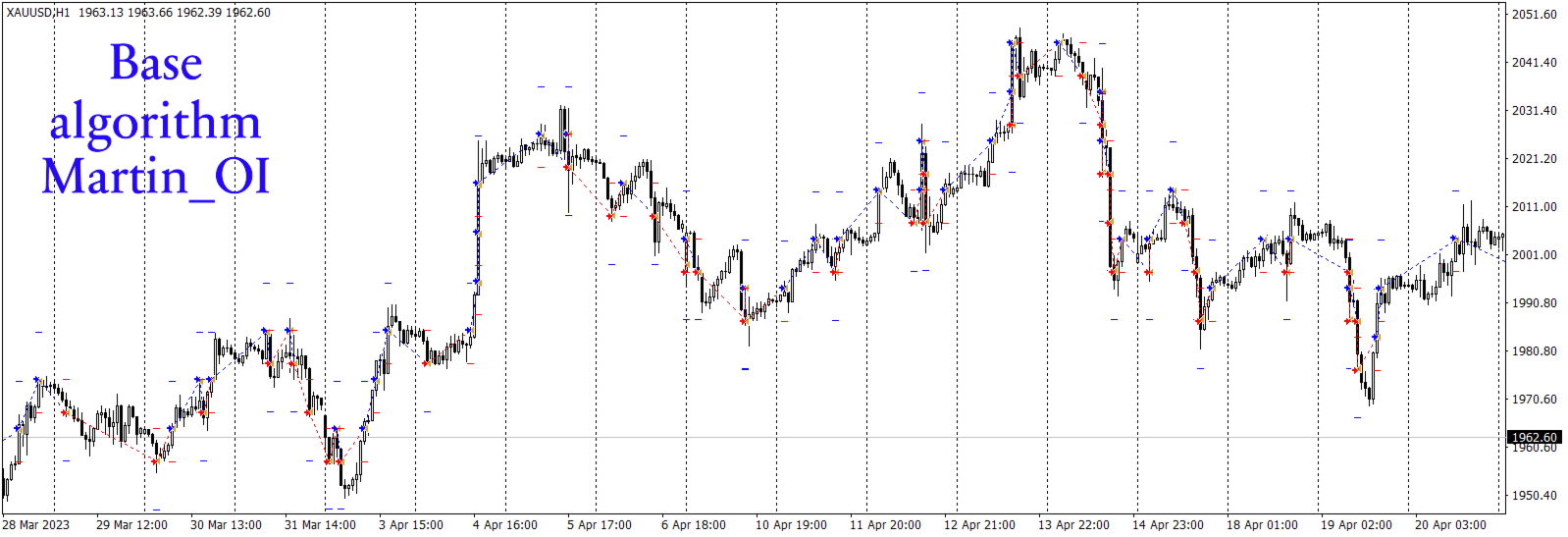The image size is (1568, 537).
Task: Click the 10 Apr 19:00 time label
Action: pyautogui.click(x=791, y=525)
